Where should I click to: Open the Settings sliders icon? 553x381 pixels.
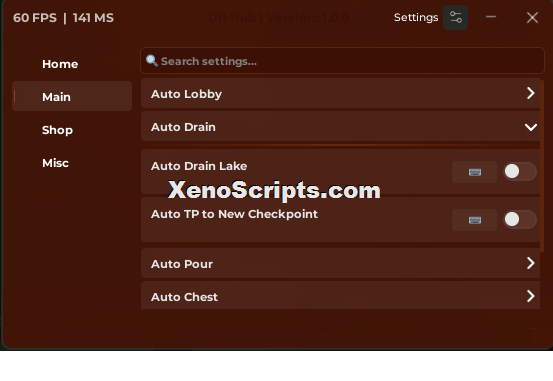(455, 18)
